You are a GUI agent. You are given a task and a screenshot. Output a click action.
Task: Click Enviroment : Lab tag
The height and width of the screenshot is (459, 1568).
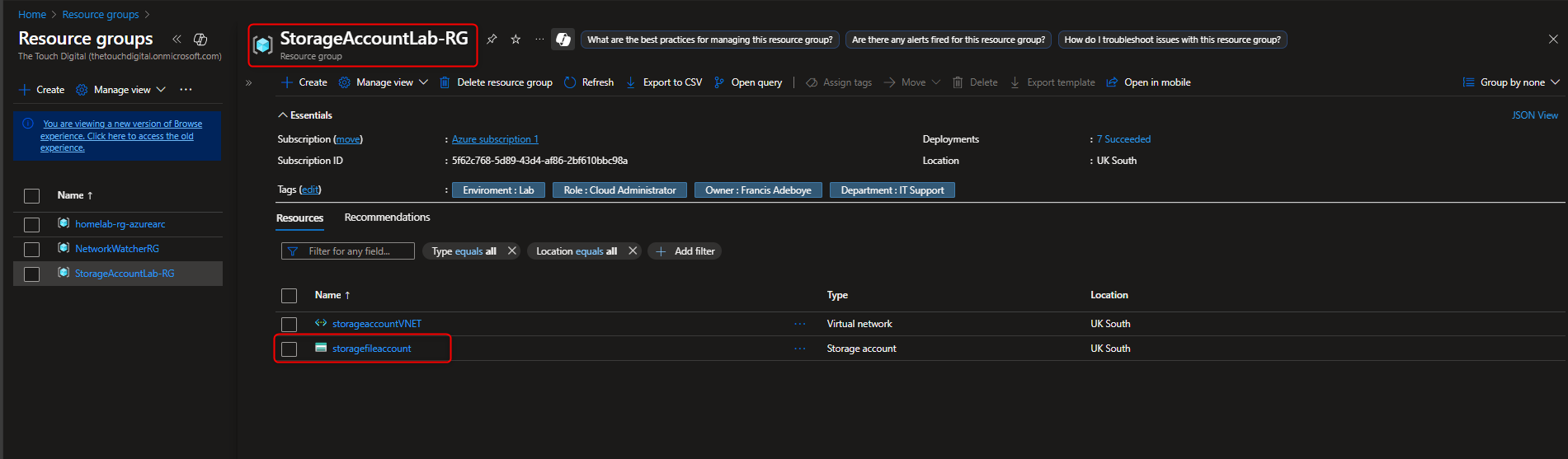(x=498, y=190)
